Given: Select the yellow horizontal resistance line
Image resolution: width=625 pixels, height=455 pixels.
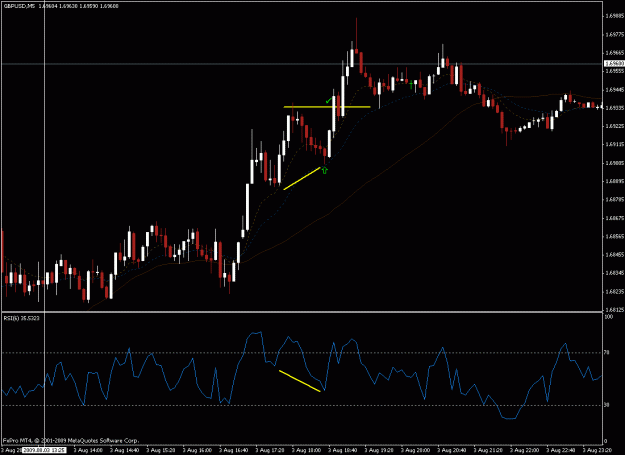Looking at the screenshot, I should point(327,107).
